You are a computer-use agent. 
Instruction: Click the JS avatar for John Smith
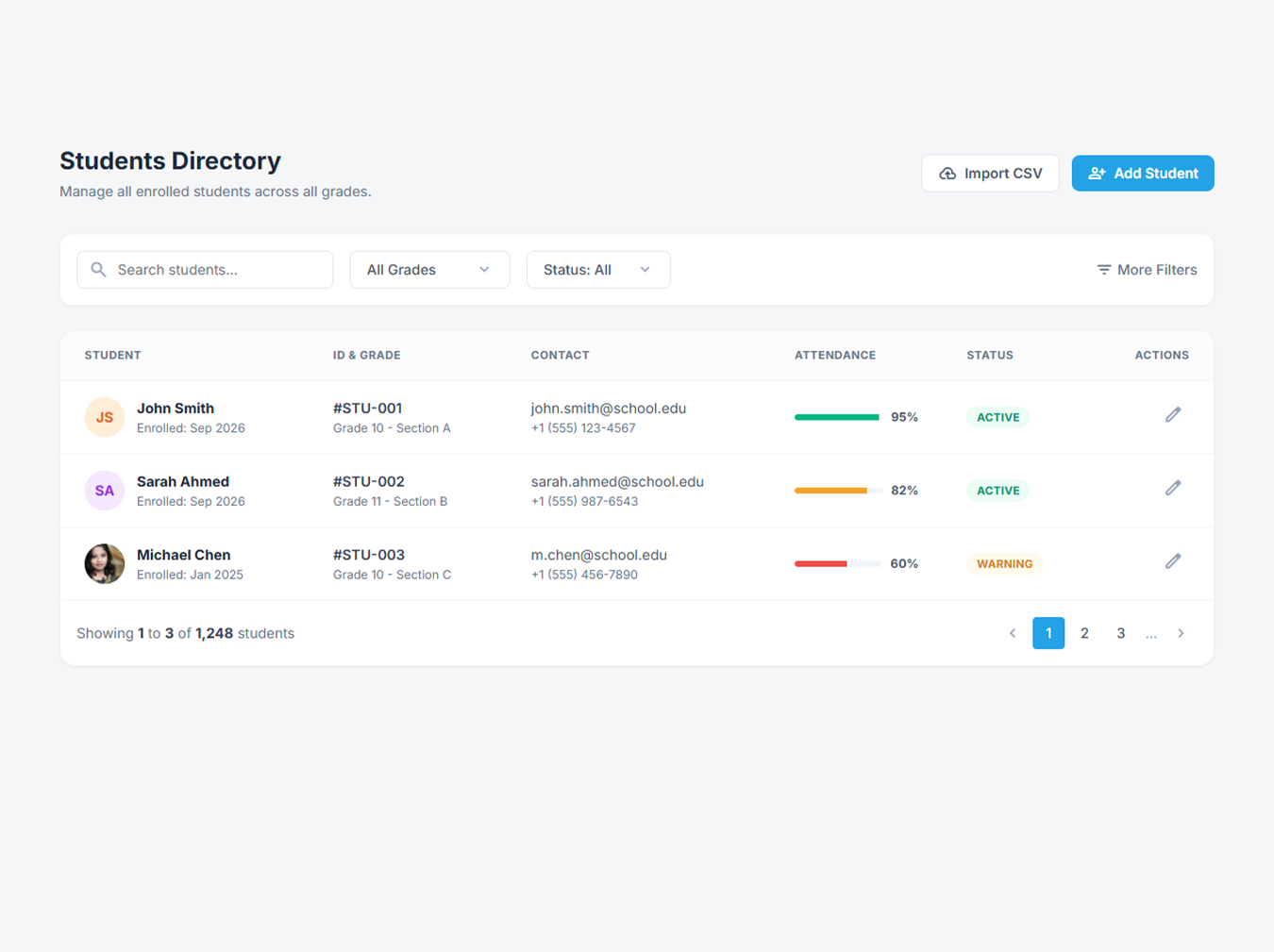tap(105, 417)
